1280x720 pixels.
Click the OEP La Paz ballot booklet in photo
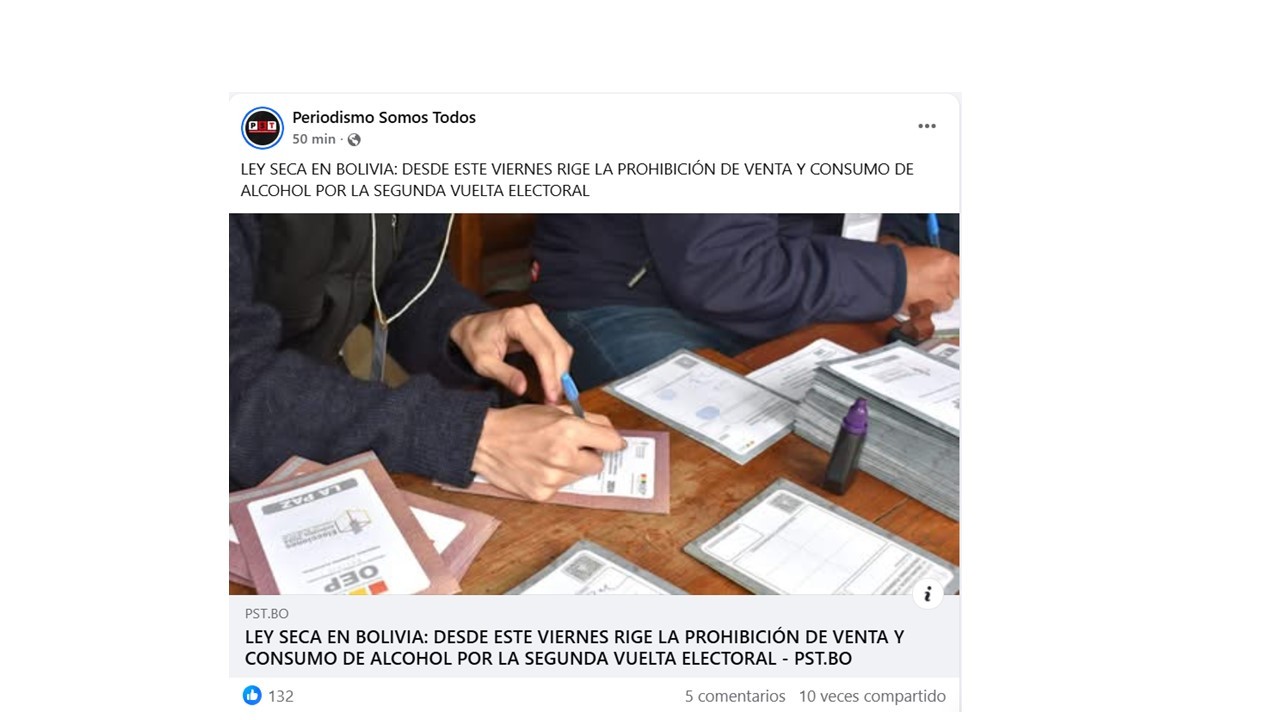336,530
